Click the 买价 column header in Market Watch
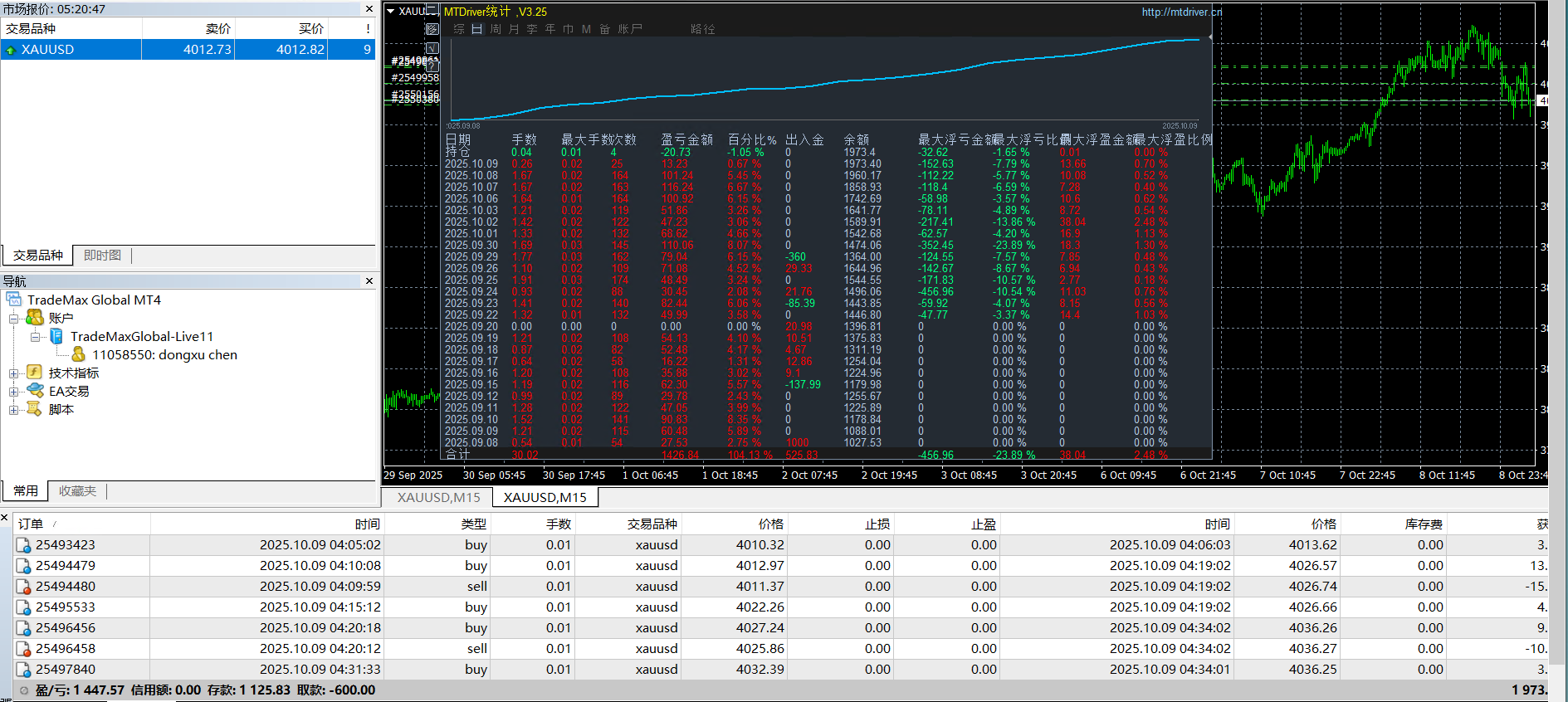The image size is (1568, 702). point(281,29)
